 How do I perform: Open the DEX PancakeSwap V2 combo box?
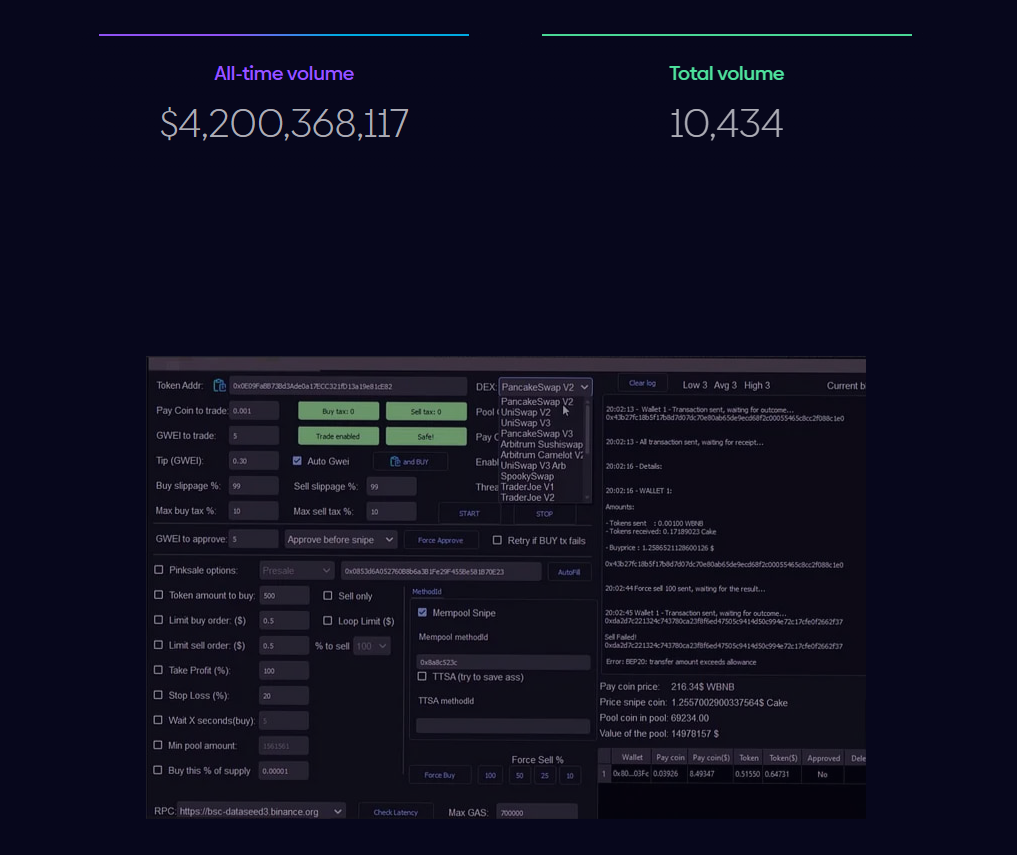point(545,387)
